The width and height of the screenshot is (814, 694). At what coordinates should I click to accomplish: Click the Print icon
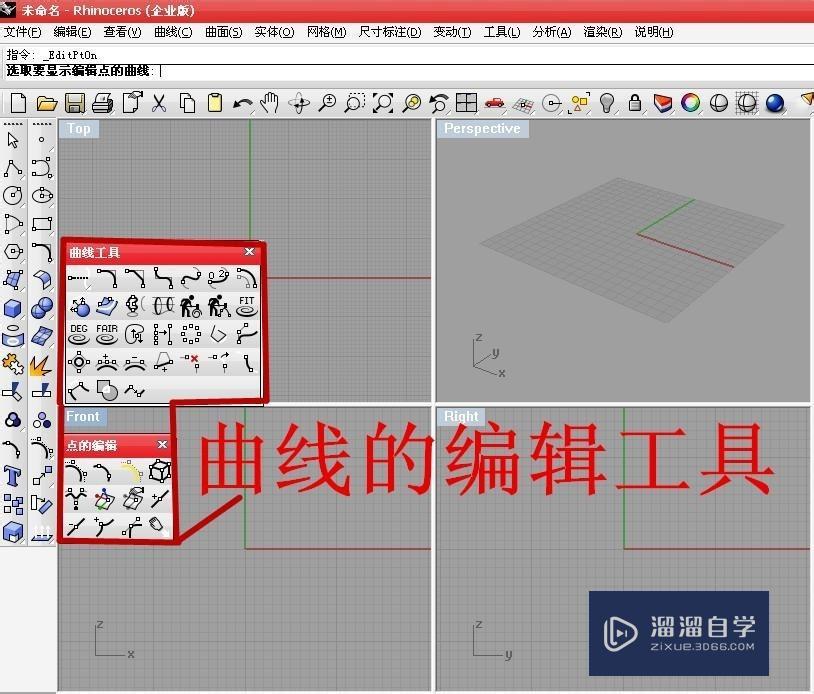click(x=103, y=103)
